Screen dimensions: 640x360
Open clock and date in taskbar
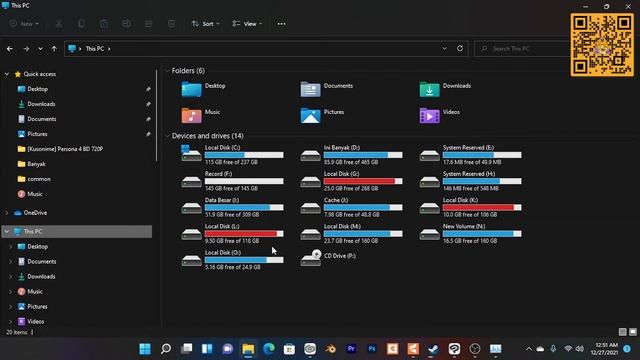(604, 349)
